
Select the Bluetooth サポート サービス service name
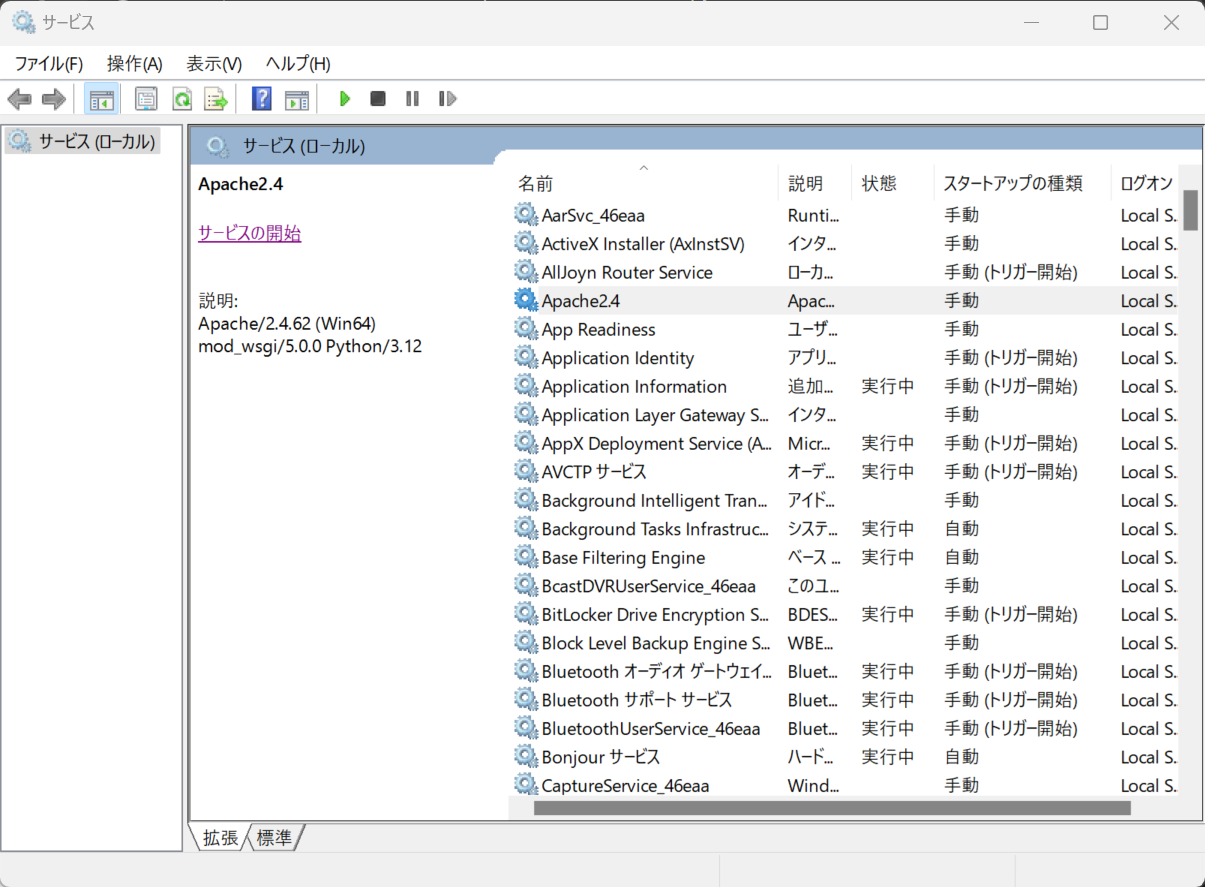[x=637, y=699]
